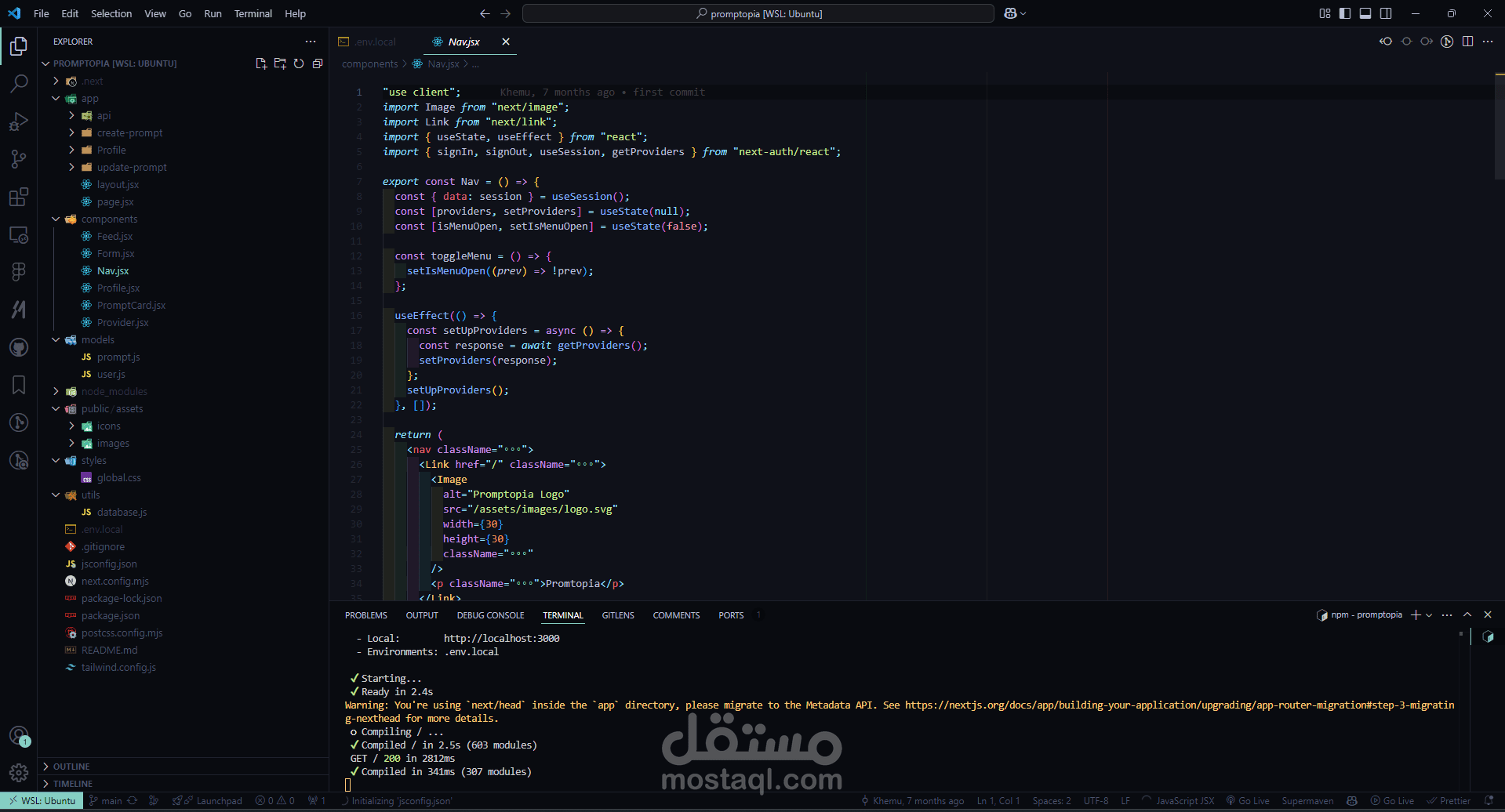Viewport: 1505px width, 812px height.
Task: Open the new terminal launch profile dropdown
Action: (x=1429, y=614)
